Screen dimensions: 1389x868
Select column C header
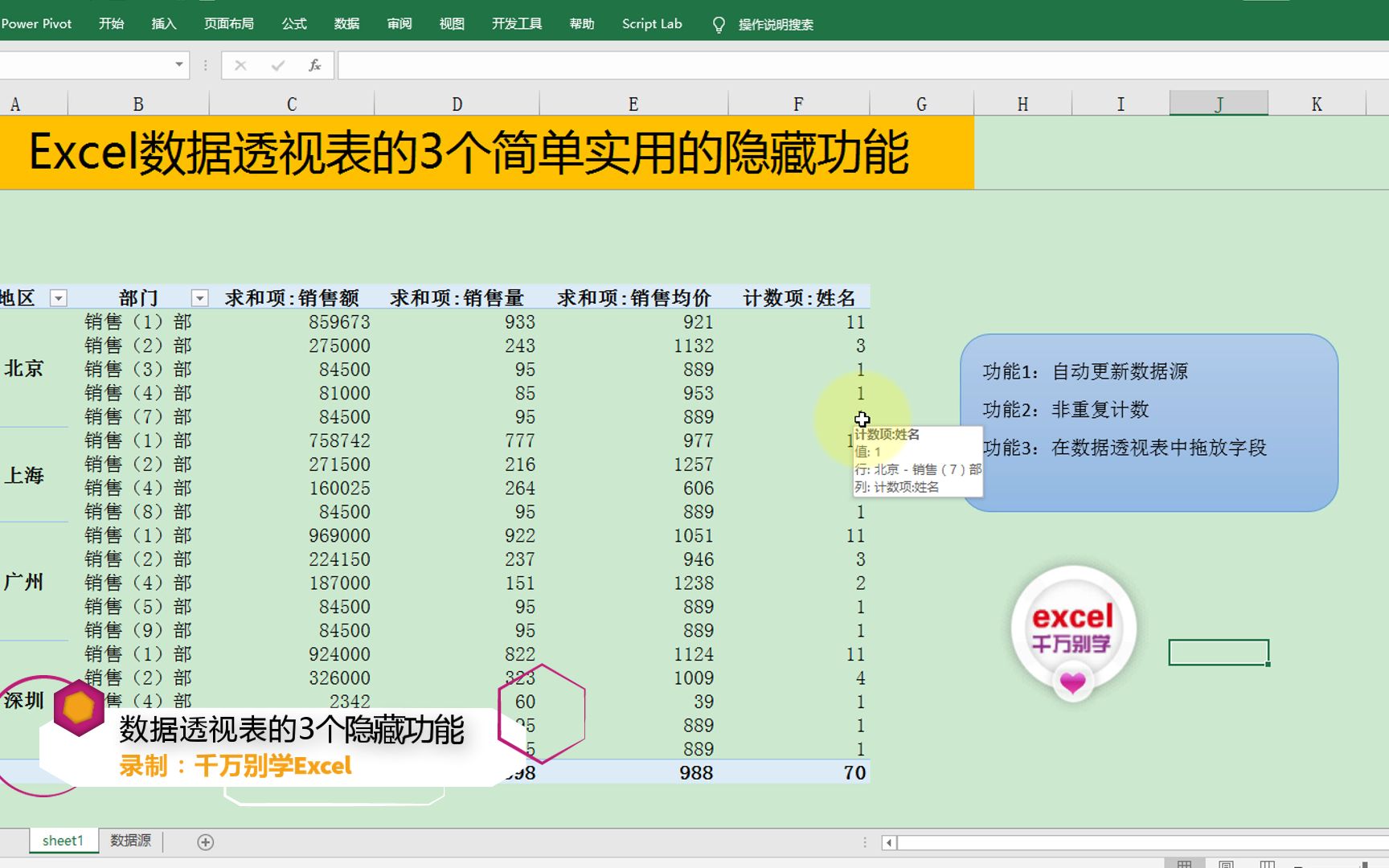coord(292,104)
